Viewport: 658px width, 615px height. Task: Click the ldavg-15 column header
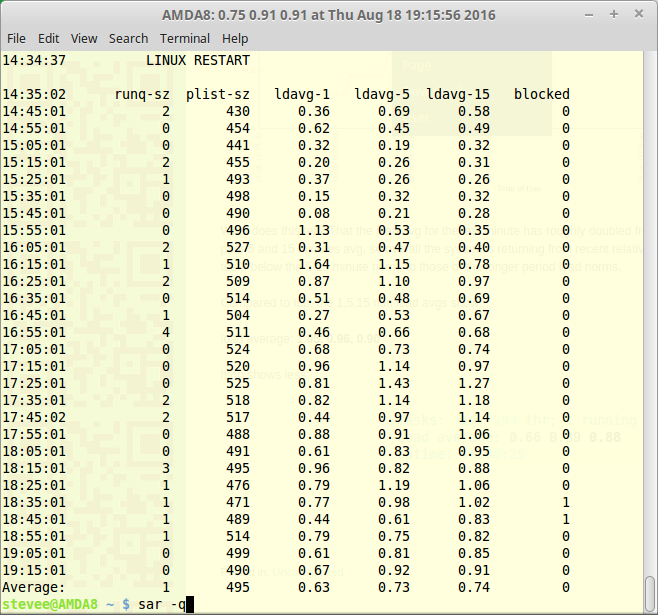point(458,94)
